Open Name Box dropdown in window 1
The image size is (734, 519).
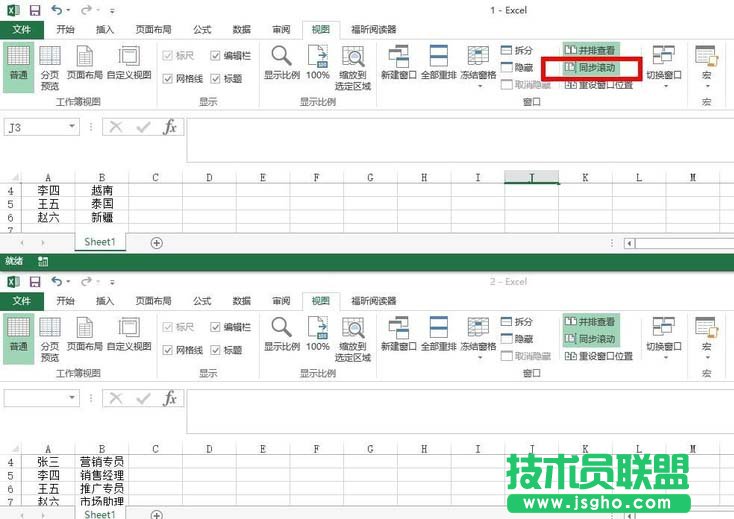click(72, 126)
